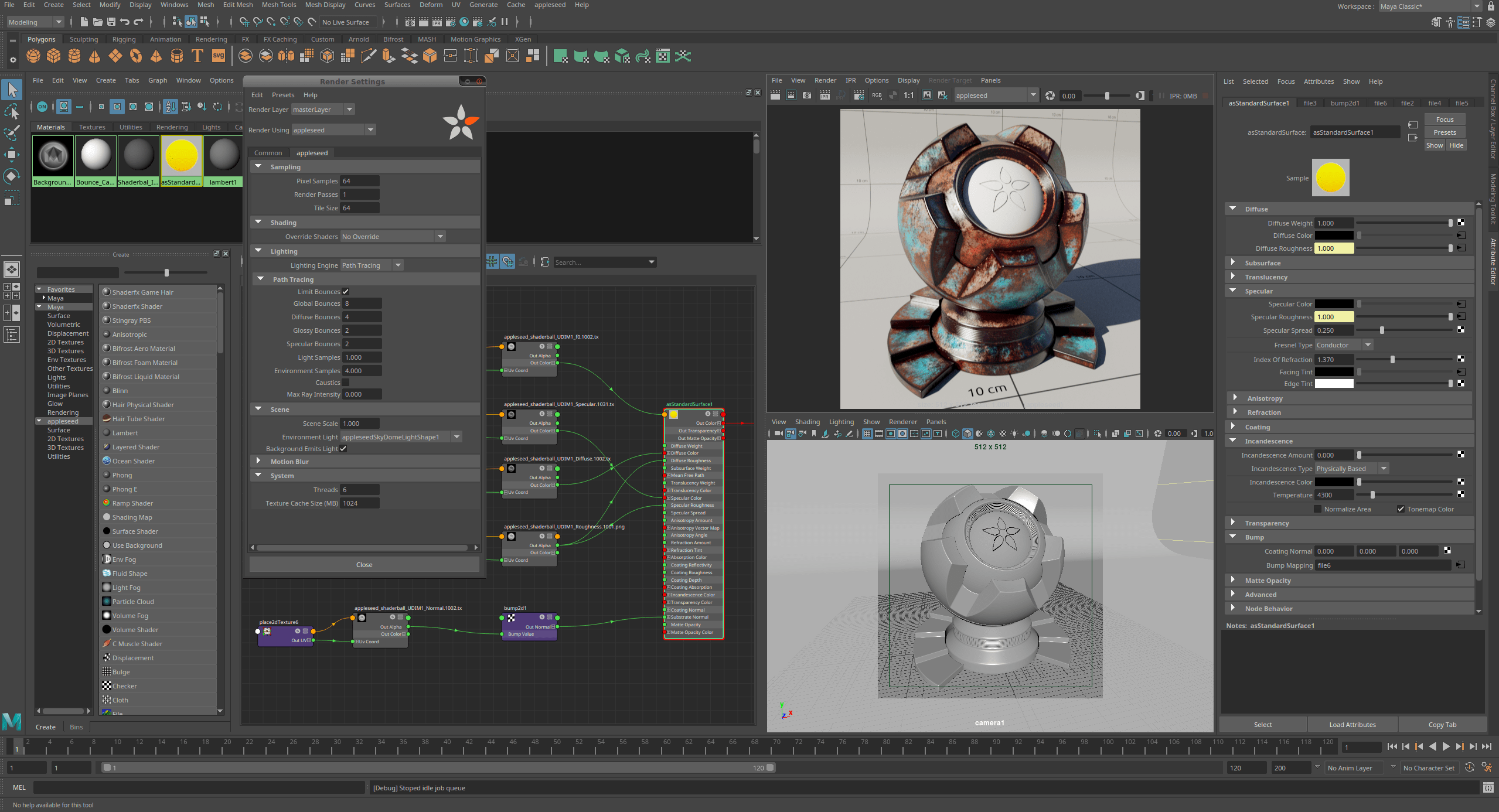This screenshot has width=1499, height=812.
Task: Select the Lasso tool in the toolbox
Action: (12, 111)
